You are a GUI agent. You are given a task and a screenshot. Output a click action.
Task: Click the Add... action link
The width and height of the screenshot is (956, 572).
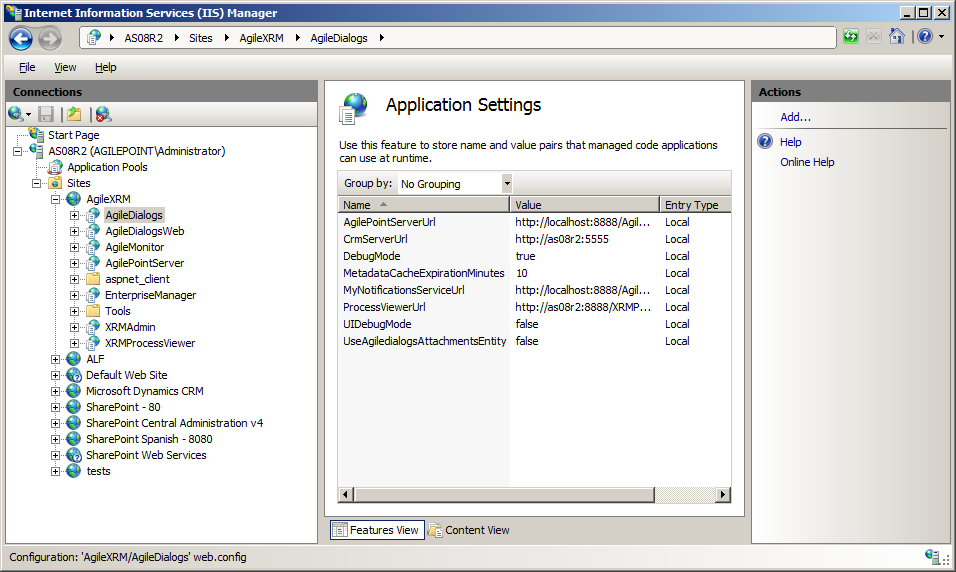(x=795, y=117)
